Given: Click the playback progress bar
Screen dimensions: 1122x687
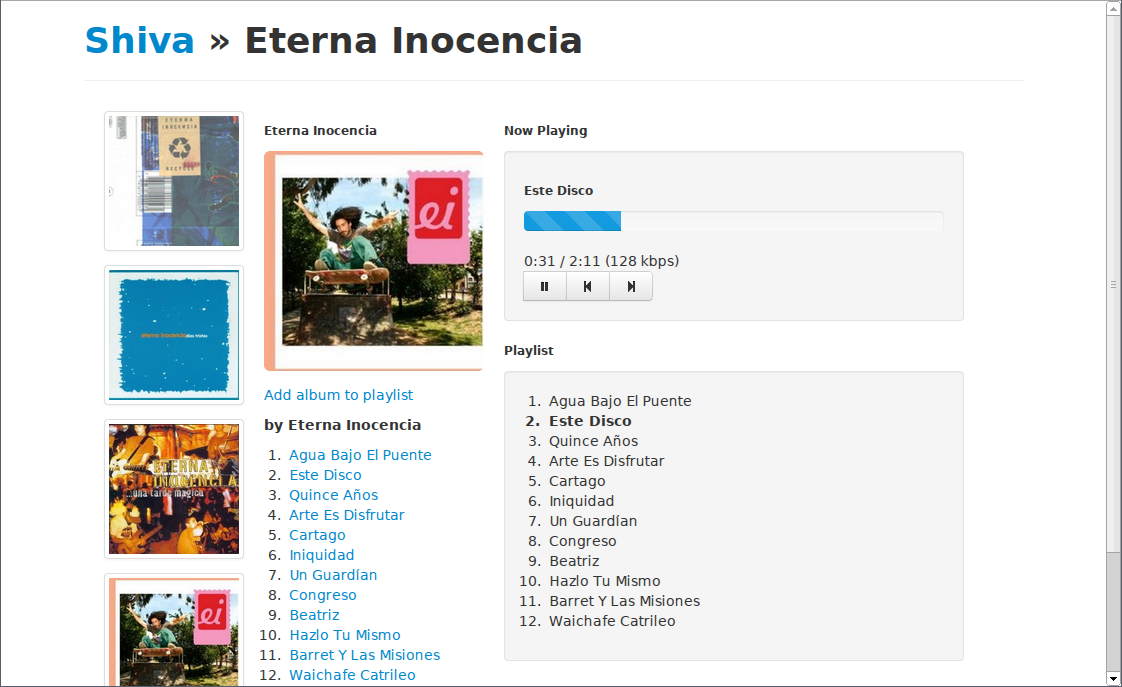Looking at the screenshot, I should (733, 221).
